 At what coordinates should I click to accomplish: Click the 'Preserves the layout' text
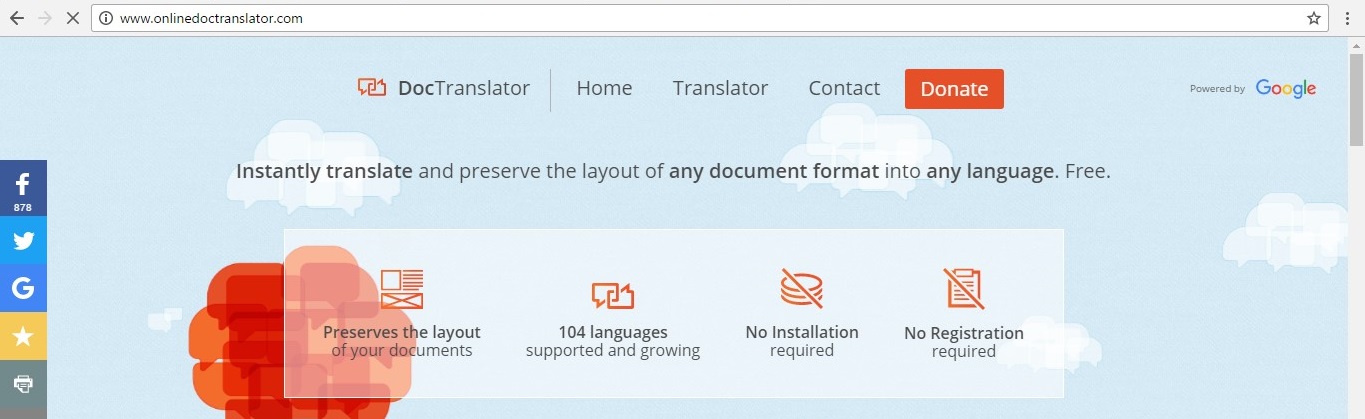coord(402,332)
